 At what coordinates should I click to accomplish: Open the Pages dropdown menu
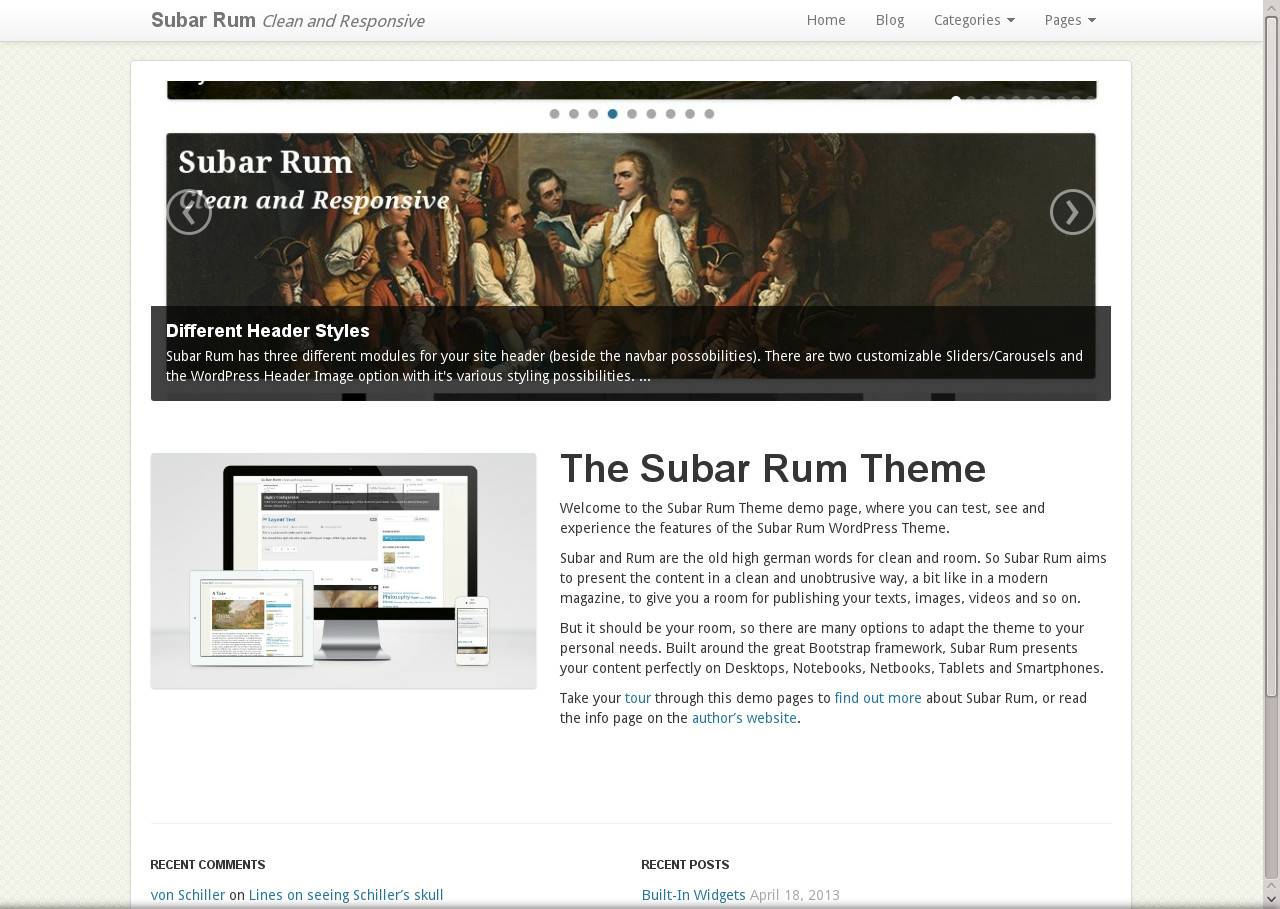(x=1070, y=20)
